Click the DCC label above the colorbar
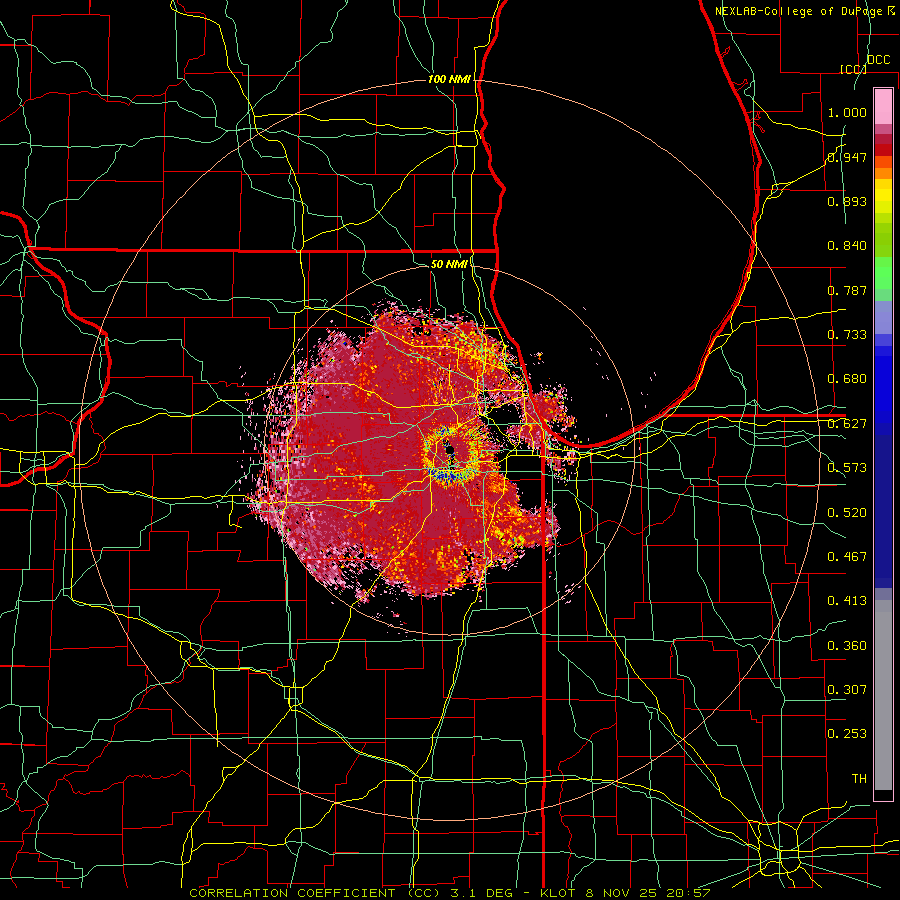 point(879,60)
